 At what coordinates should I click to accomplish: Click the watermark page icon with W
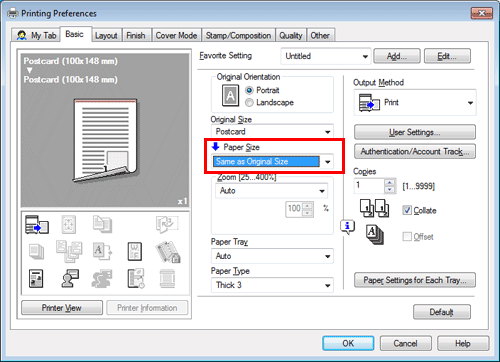(135, 251)
